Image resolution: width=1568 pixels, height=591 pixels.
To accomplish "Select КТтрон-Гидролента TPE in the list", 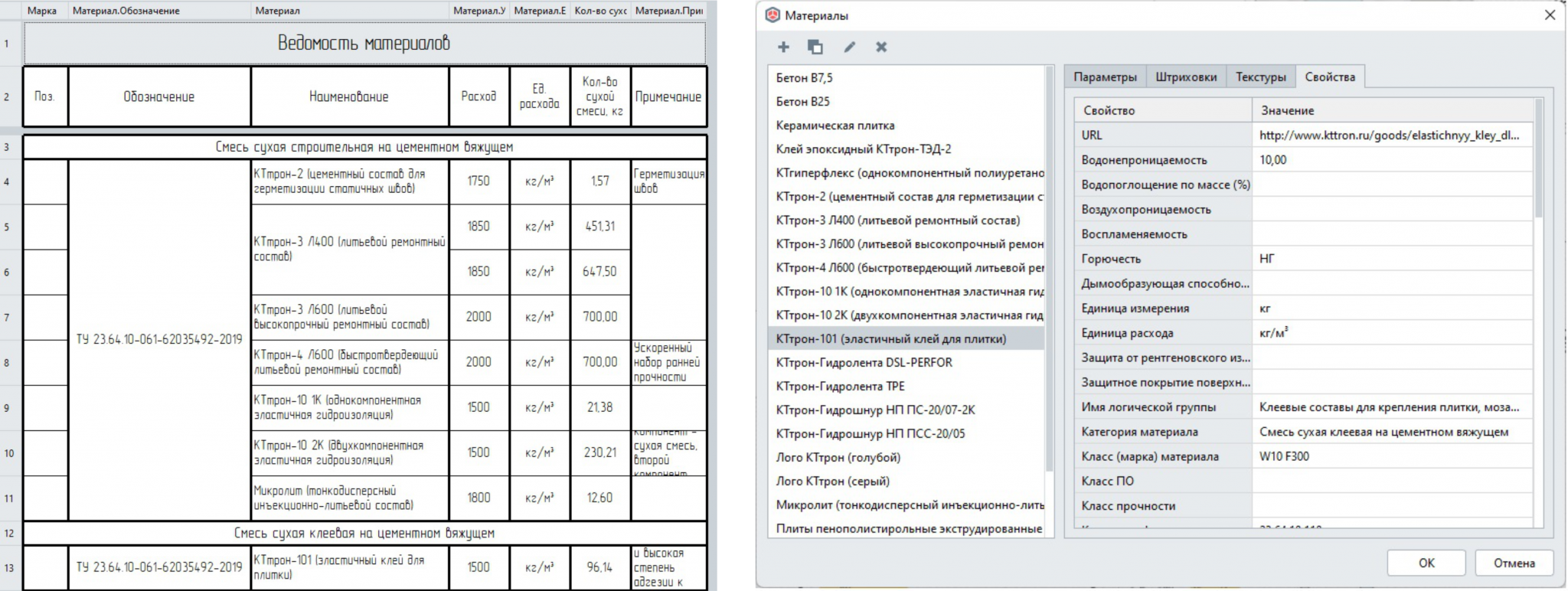I will click(x=841, y=386).
